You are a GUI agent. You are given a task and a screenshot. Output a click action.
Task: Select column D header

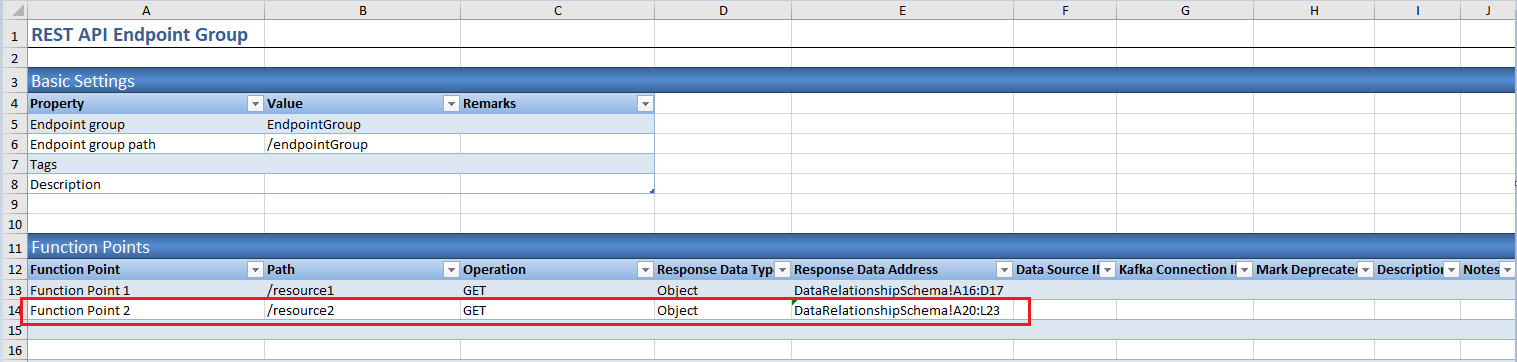pos(722,10)
